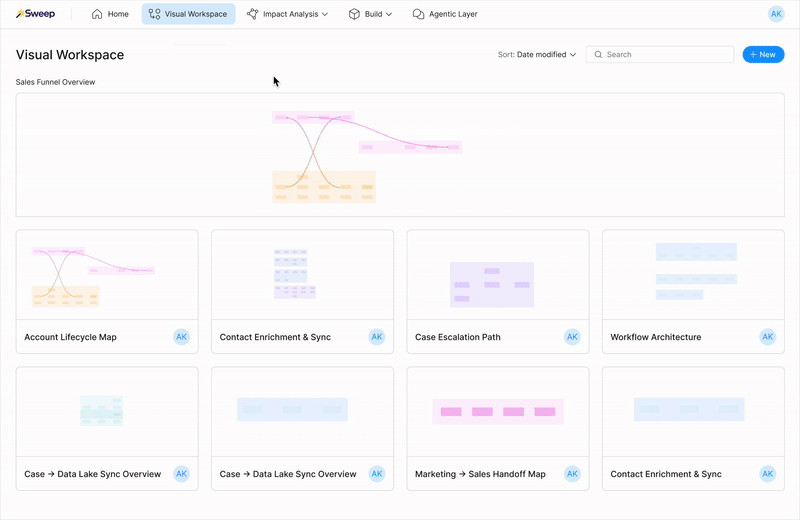
Task: Click AK avatar on Account Lifecycle Map card
Action: 182,337
